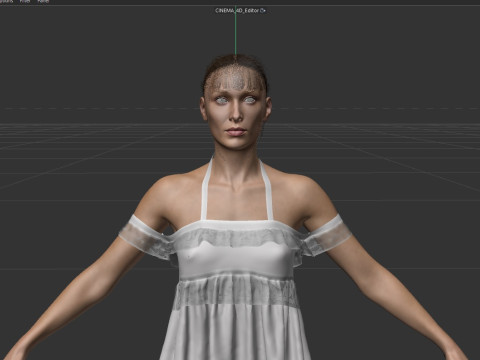The image size is (480, 360).
Task: Select the white dress on the character
Action: click(x=236, y=287)
